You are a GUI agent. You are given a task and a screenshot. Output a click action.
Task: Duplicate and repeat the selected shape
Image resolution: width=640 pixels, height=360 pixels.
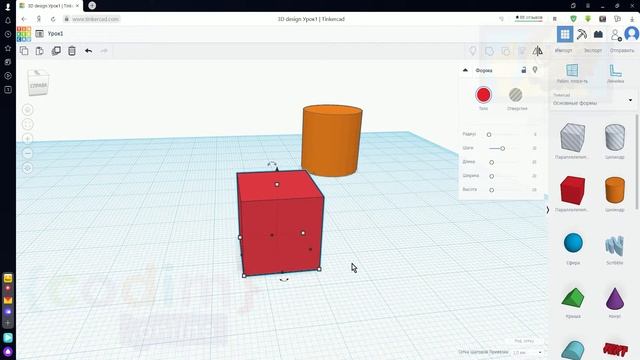[56, 51]
